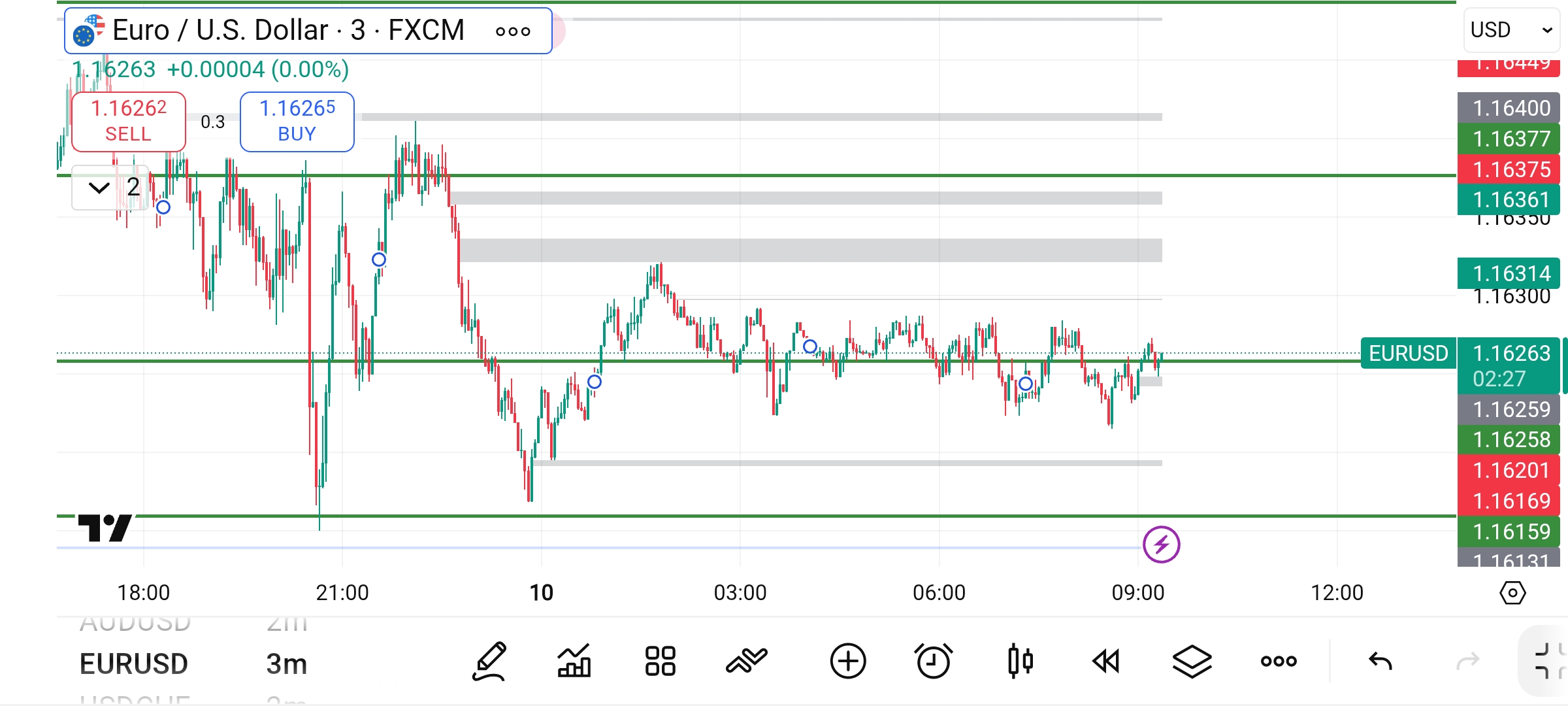Open chart settings hexagon icon

point(1512,593)
